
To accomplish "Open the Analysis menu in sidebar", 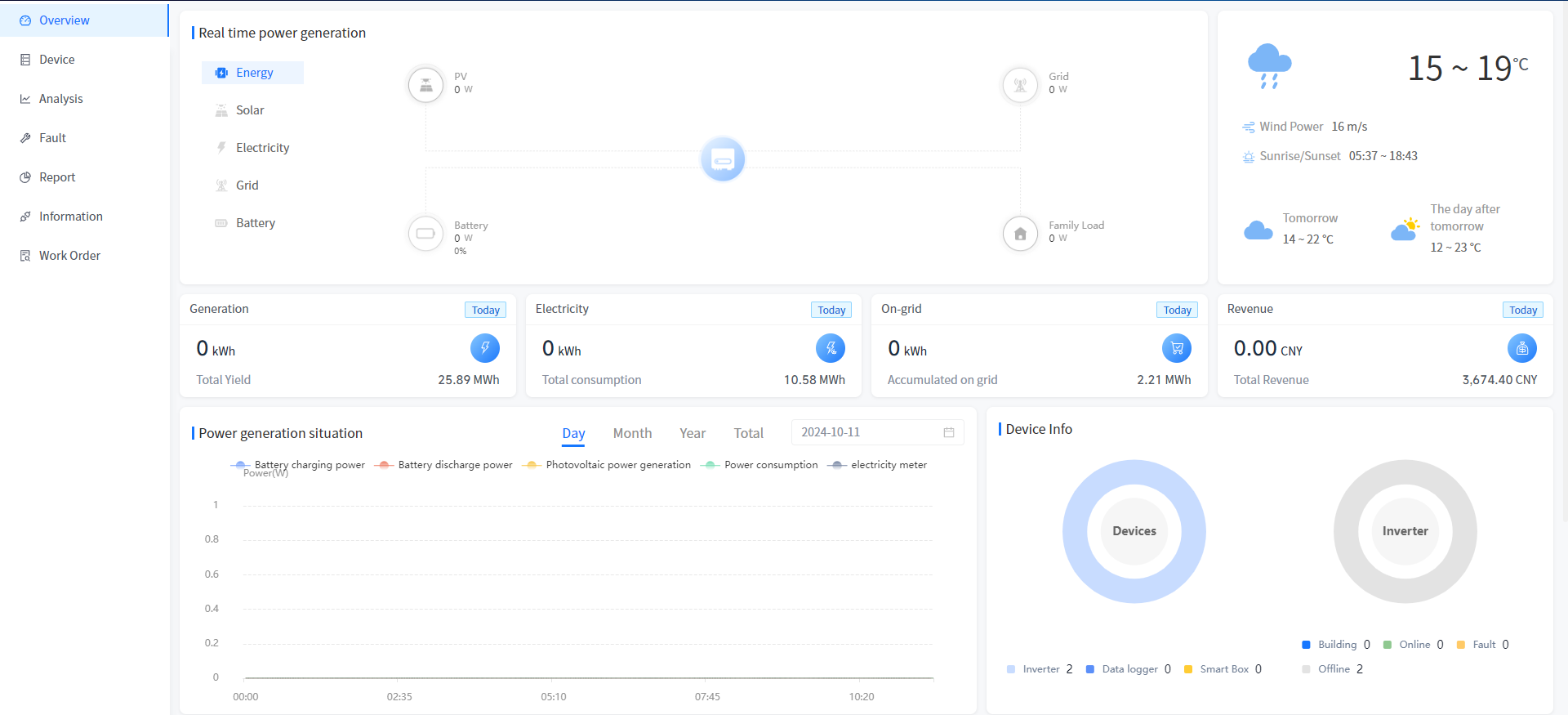I will pos(61,99).
